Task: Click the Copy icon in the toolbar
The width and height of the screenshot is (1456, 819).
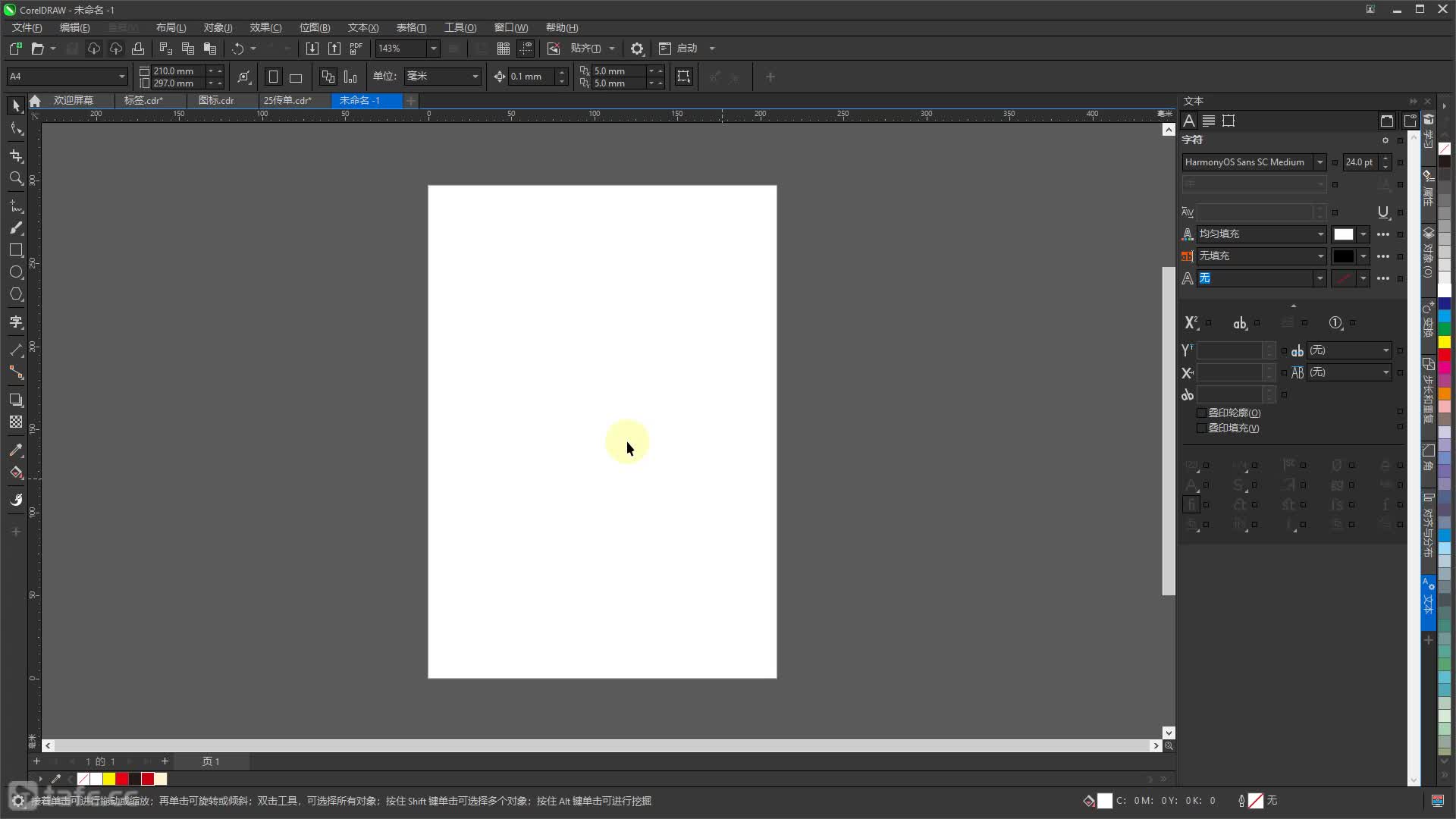Action: 188,49
